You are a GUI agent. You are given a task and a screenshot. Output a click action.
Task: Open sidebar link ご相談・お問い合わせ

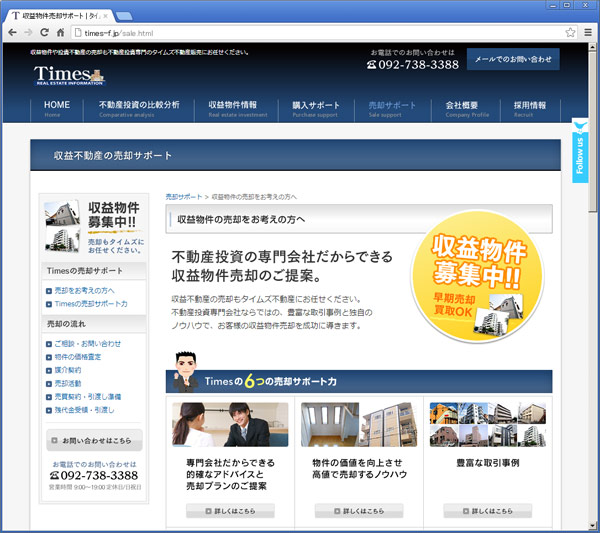(88, 344)
